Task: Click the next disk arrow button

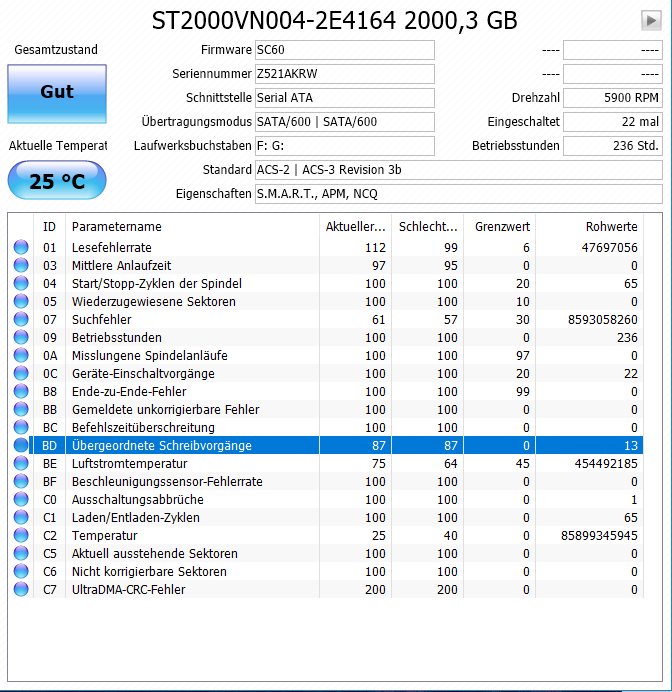Action: coord(651,20)
